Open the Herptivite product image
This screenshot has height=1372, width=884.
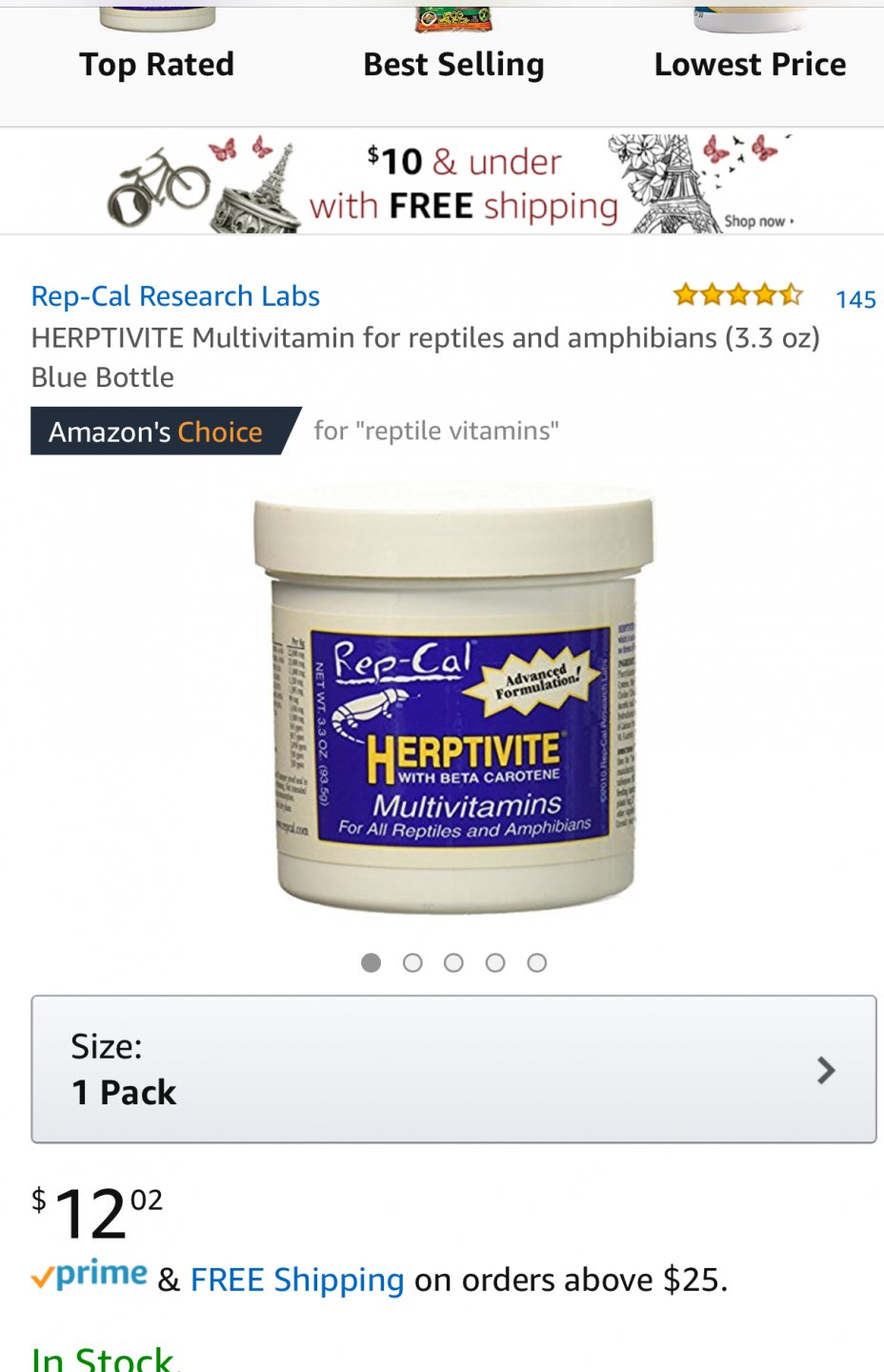(453, 698)
